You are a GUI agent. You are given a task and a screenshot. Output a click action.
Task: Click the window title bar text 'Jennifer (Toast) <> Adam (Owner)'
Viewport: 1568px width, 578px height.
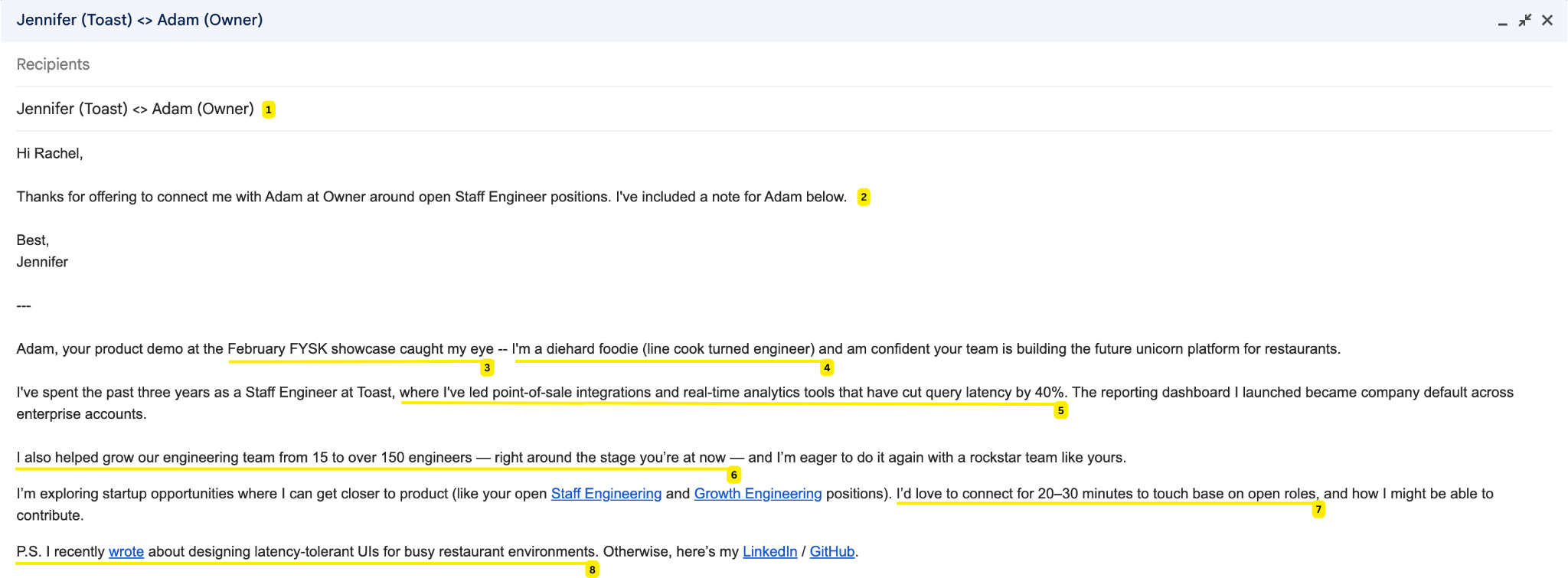tap(140, 20)
